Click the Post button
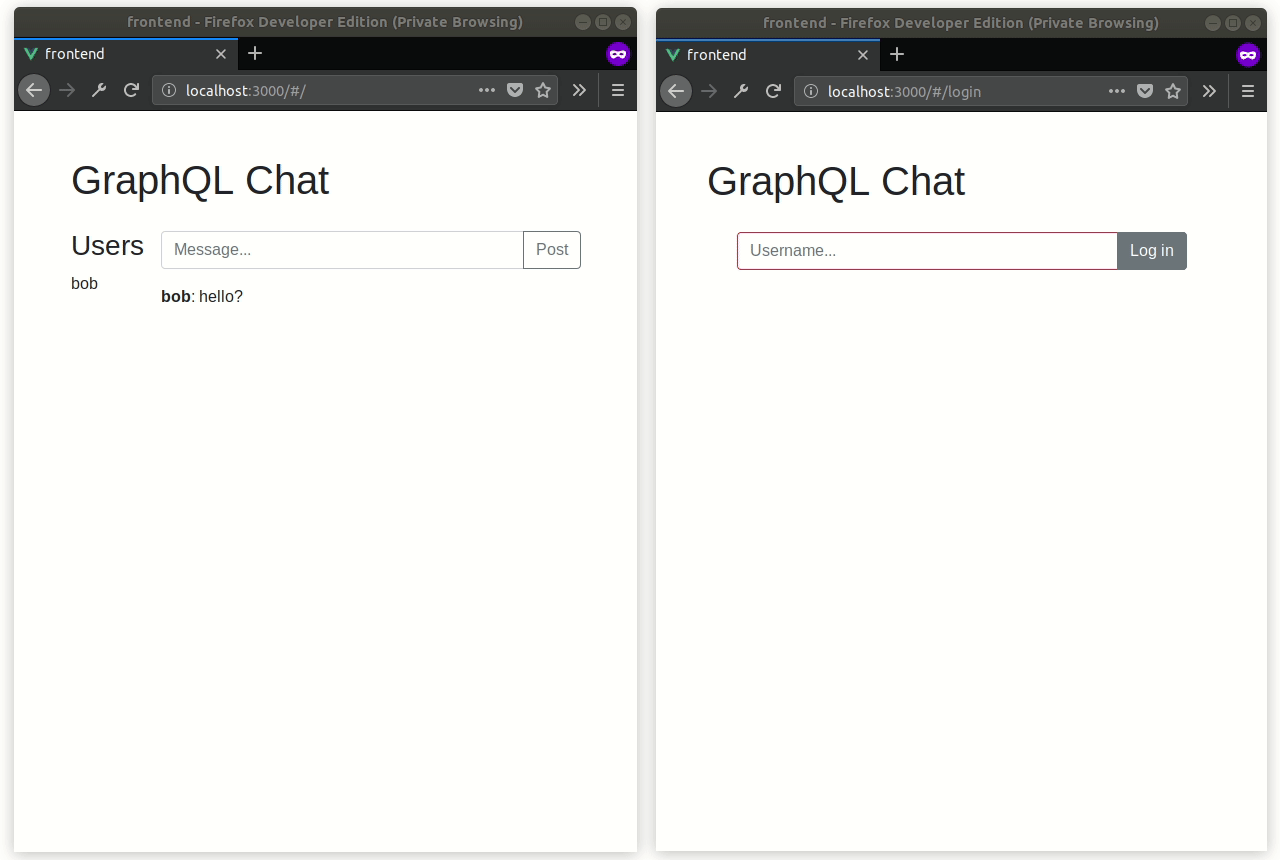This screenshot has height=860, width=1280. point(552,250)
